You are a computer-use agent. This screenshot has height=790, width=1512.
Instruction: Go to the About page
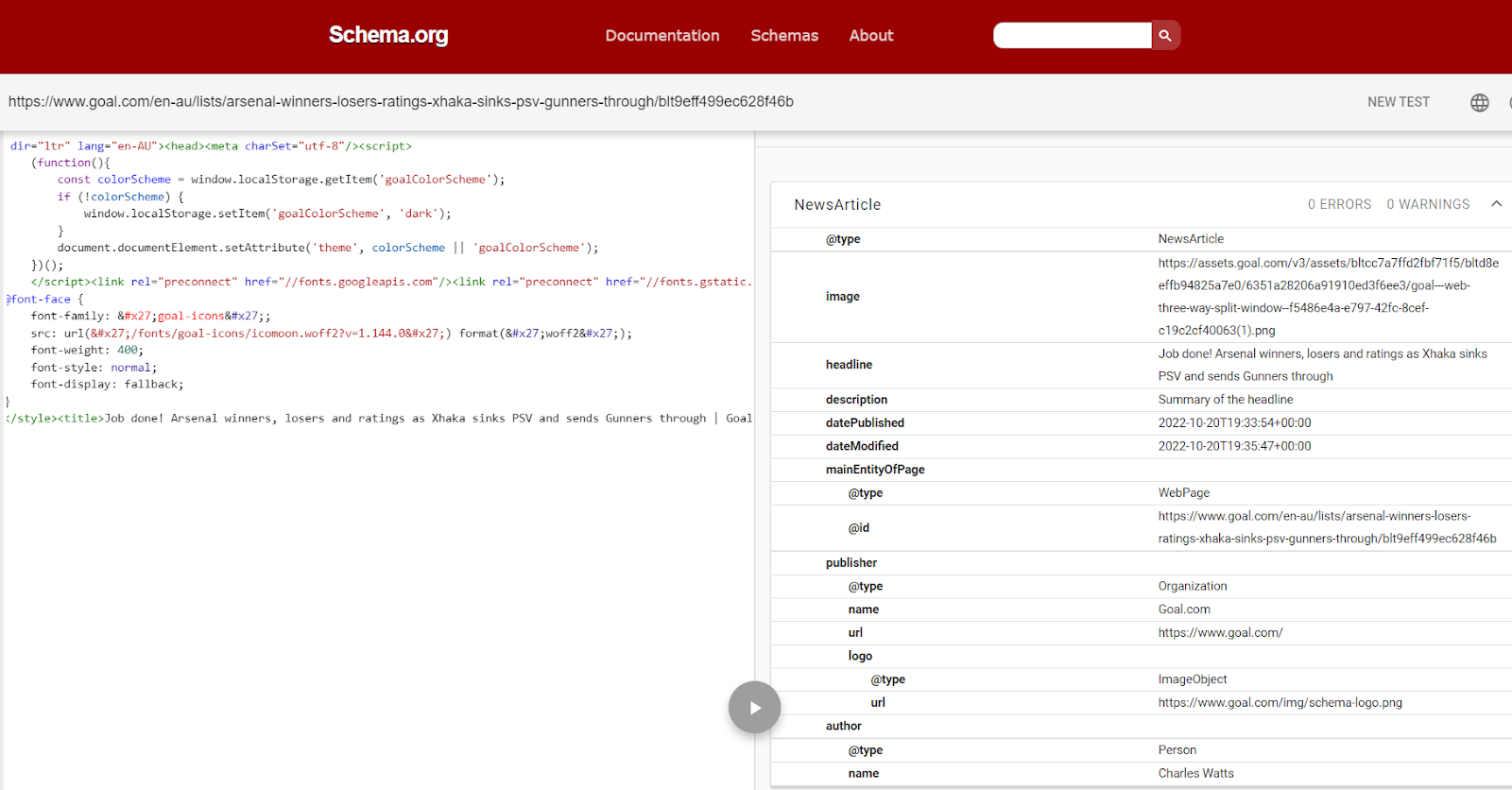pos(870,36)
